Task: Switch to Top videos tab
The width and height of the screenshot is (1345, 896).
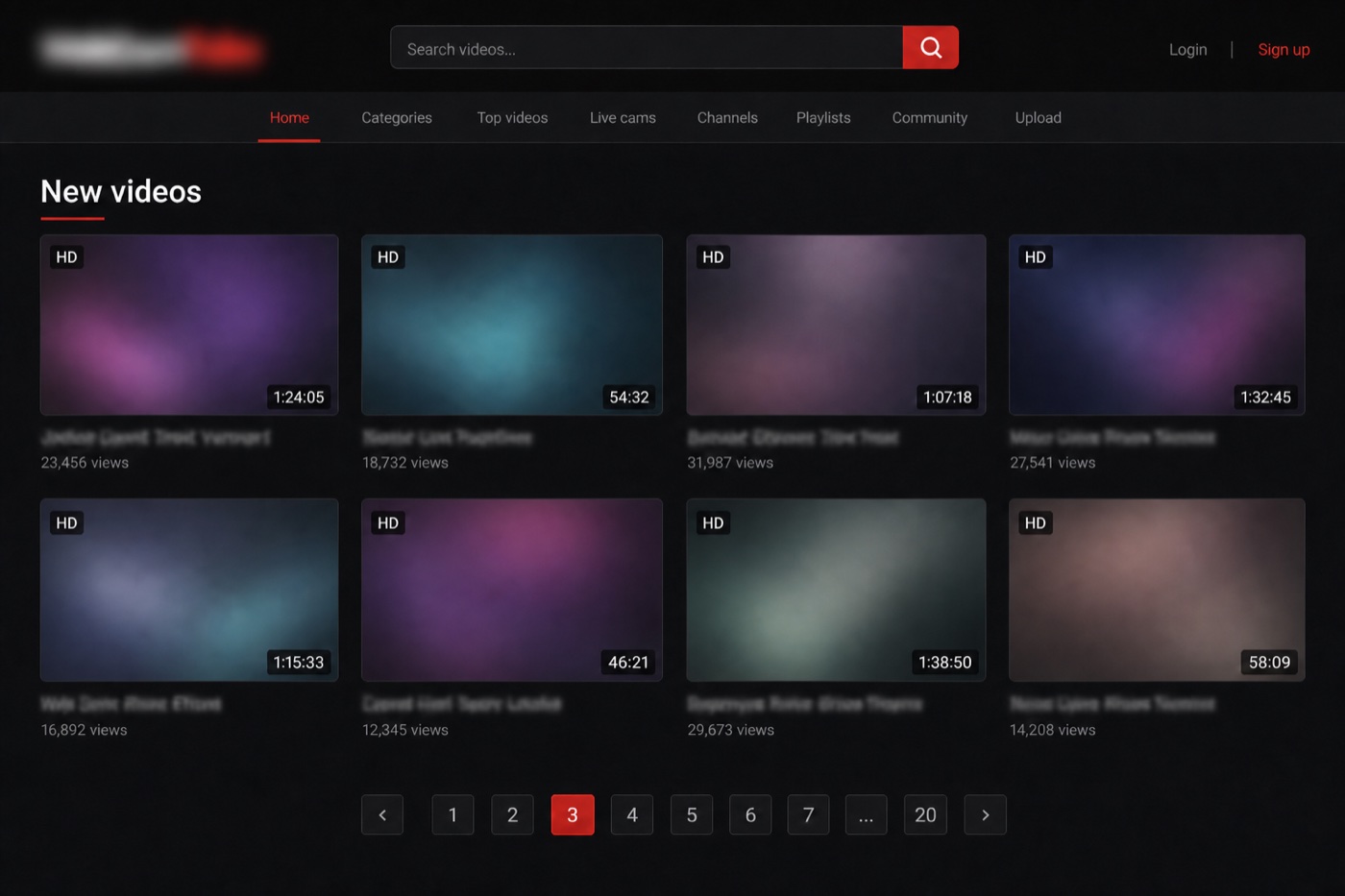Action: [512, 117]
